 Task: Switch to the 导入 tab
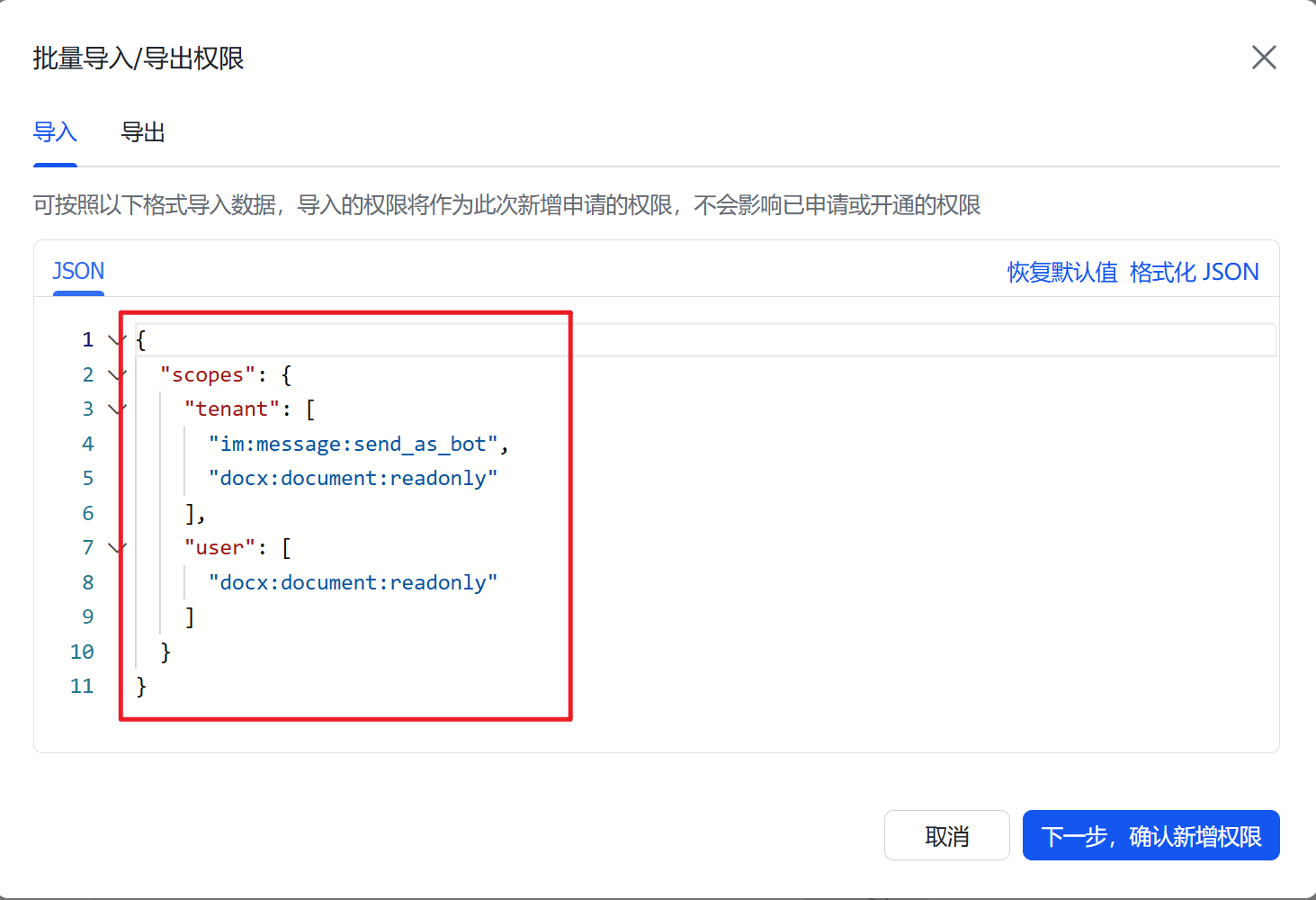coord(55,132)
